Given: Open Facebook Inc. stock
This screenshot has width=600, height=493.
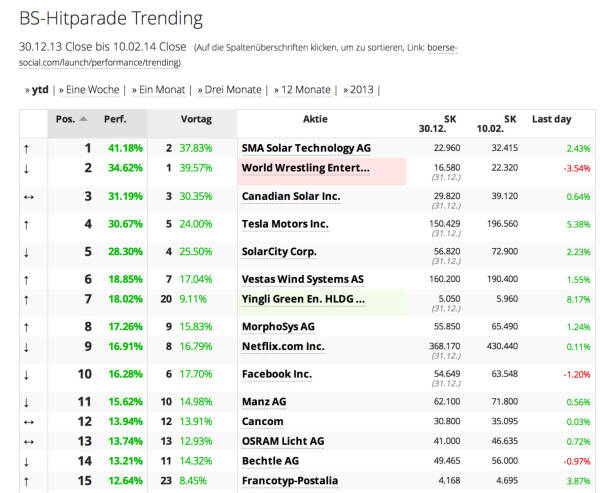Looking at the screenshot, I should tap(277, 374).
